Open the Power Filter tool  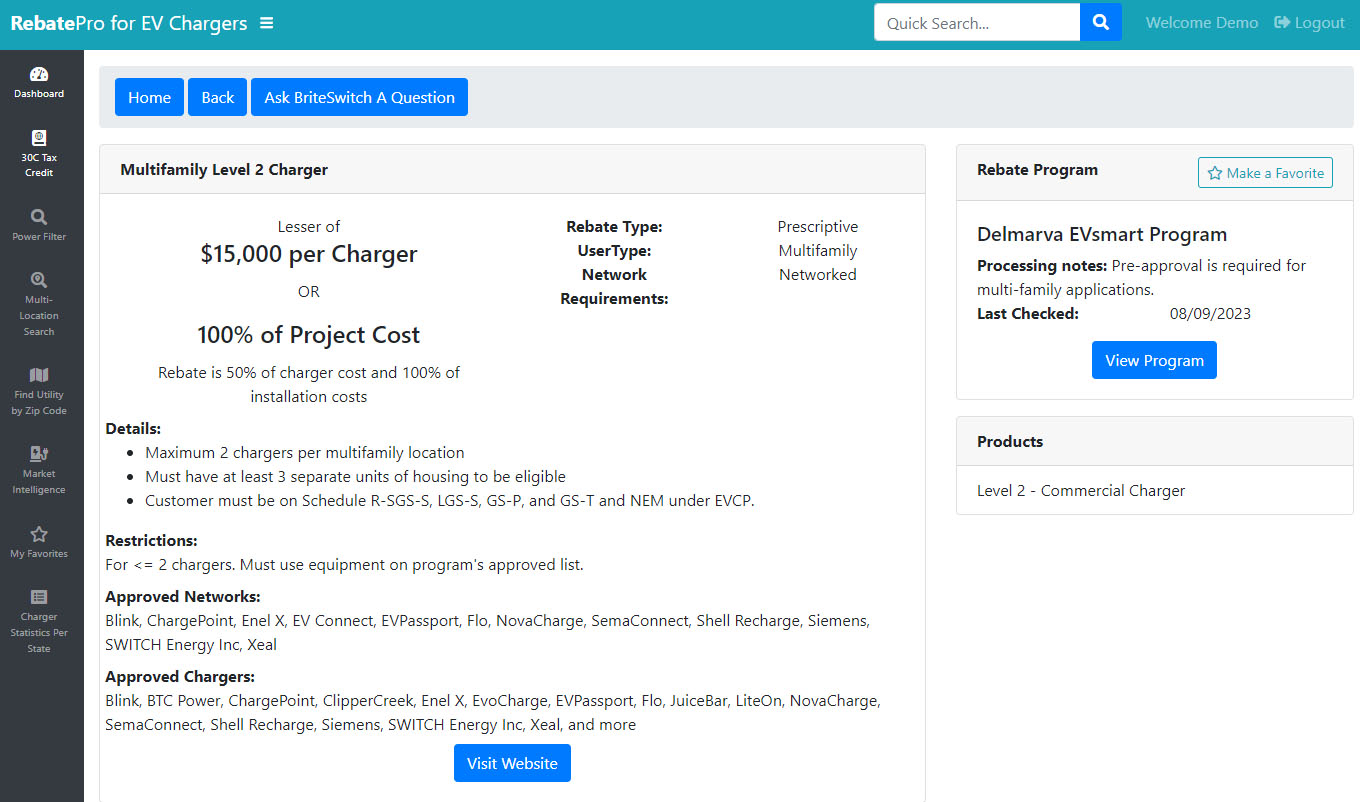[x=39, y=224]
